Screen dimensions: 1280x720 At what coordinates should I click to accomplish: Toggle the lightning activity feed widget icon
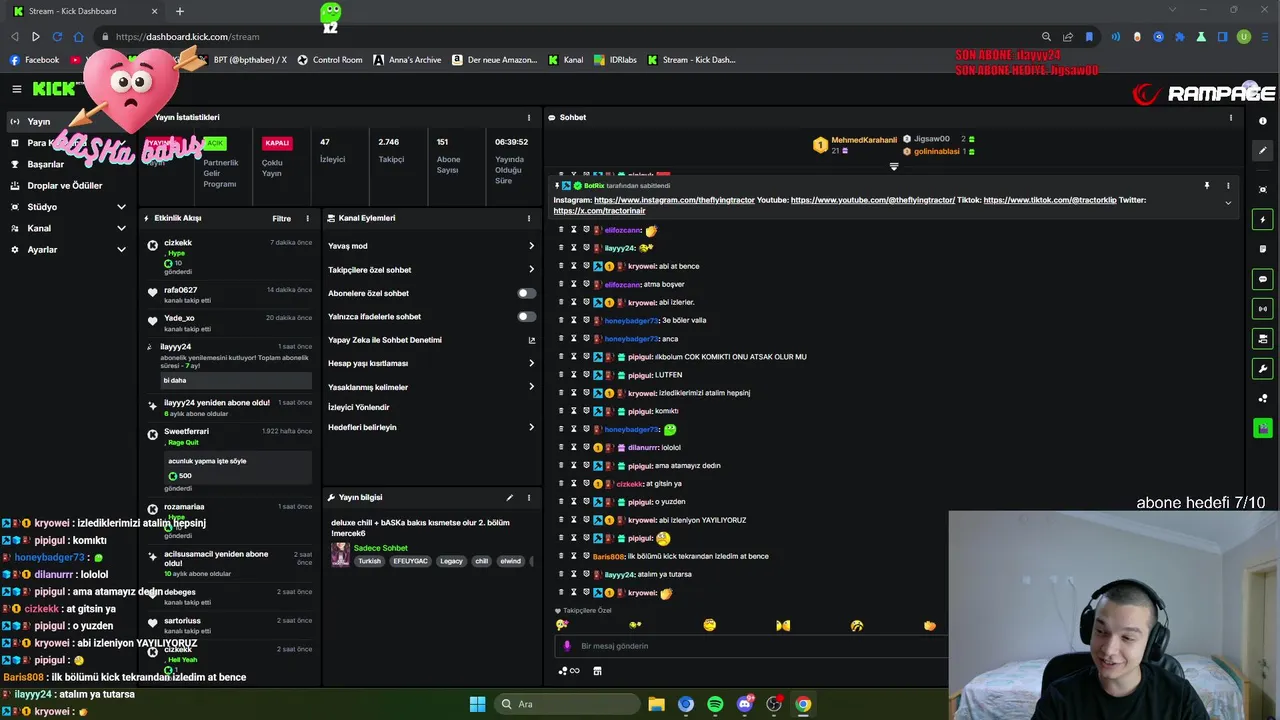[x=1263, y=219]
